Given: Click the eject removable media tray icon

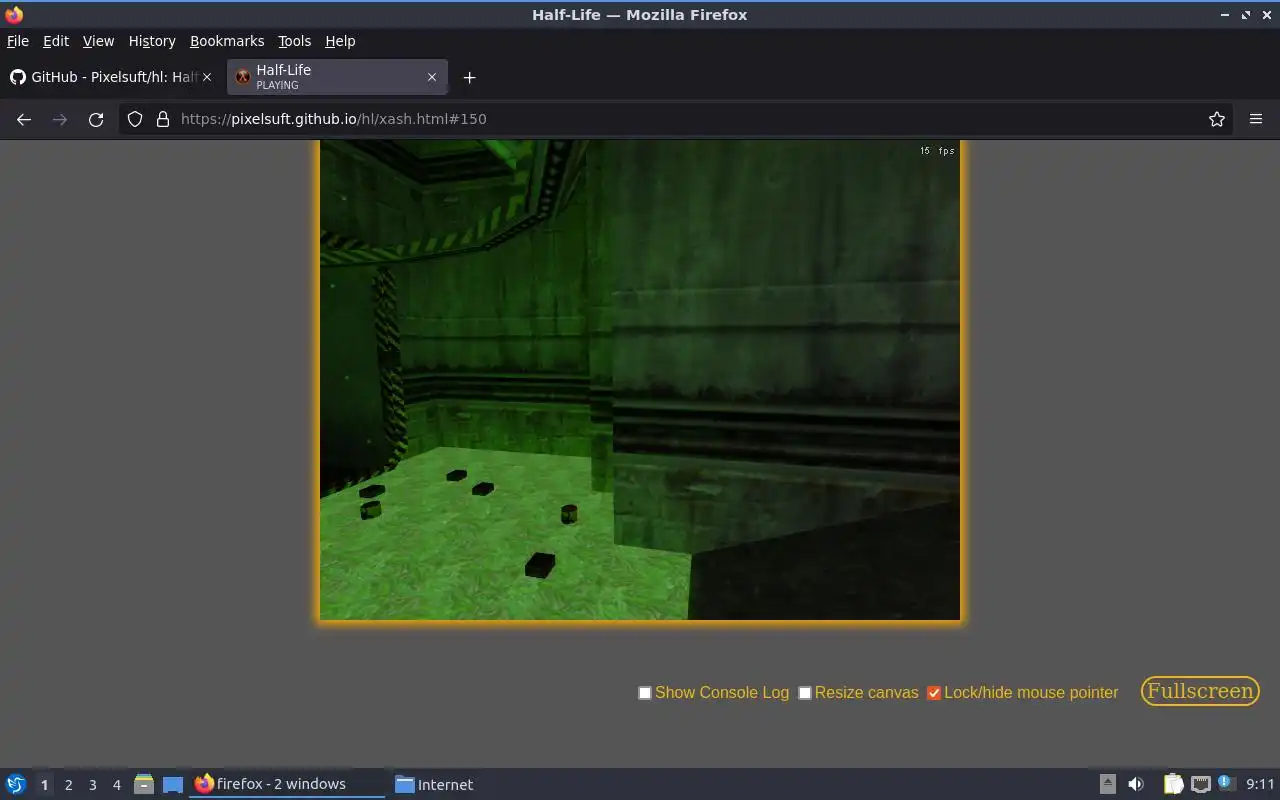Looking at the screenshot, I should click(1107, 784).
